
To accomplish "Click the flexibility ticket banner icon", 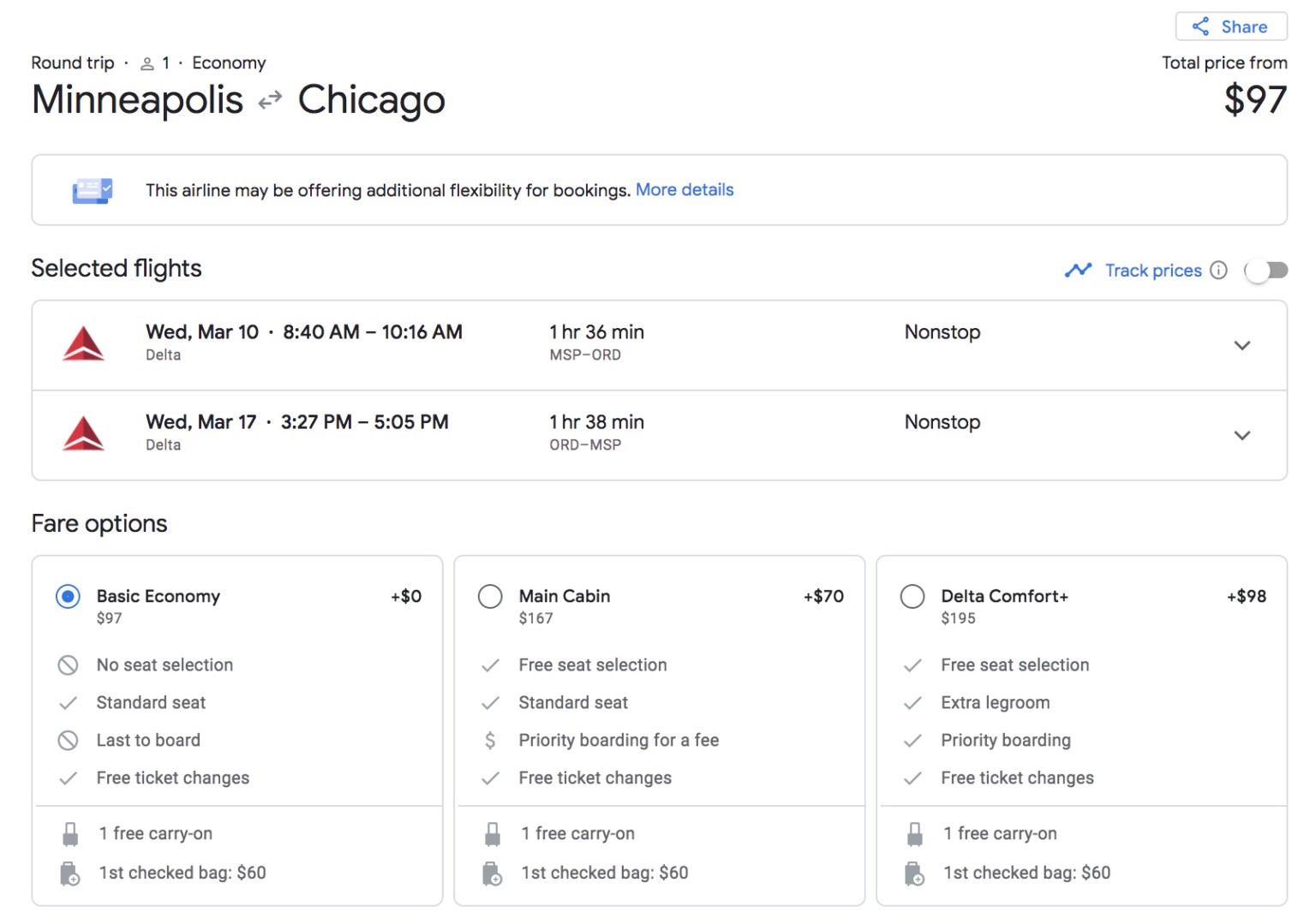I will coord(91,189).
